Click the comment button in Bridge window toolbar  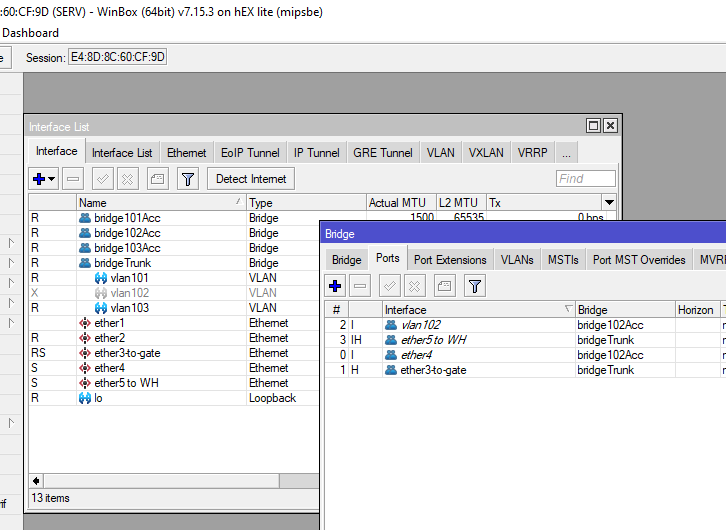tap(444, 286)
